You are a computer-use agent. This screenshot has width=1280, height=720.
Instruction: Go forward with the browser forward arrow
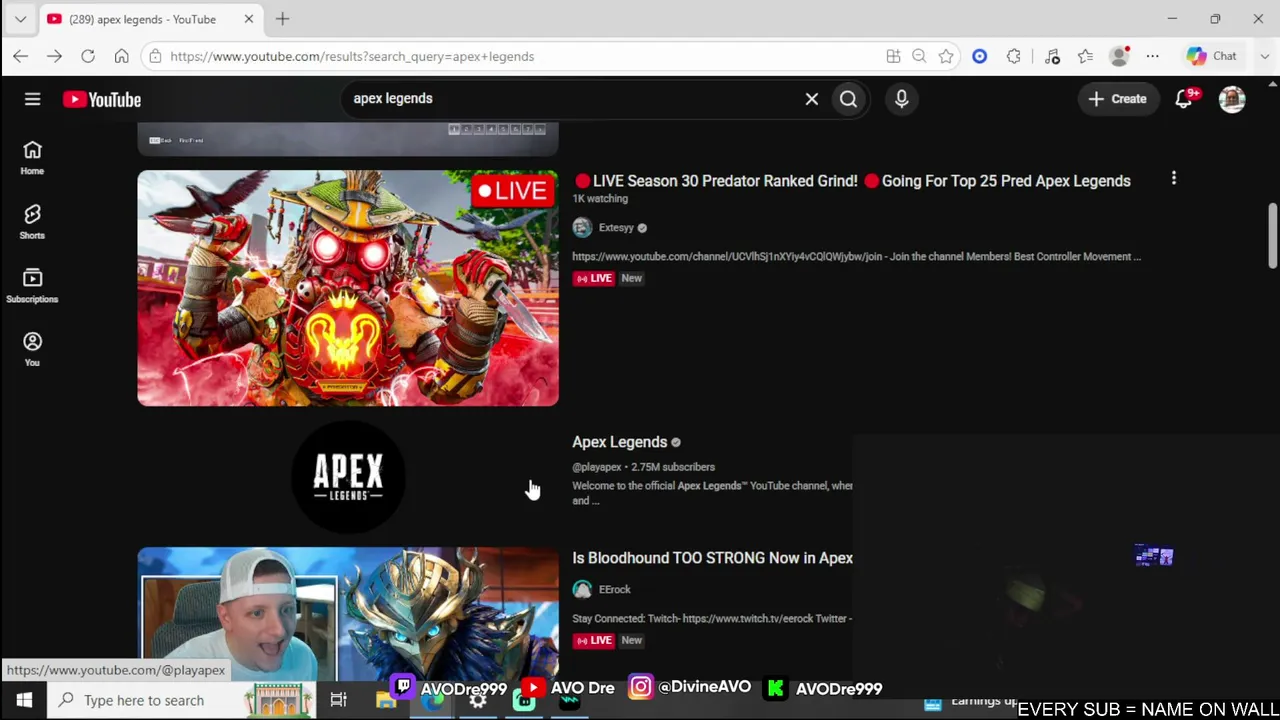pos(54,57)
